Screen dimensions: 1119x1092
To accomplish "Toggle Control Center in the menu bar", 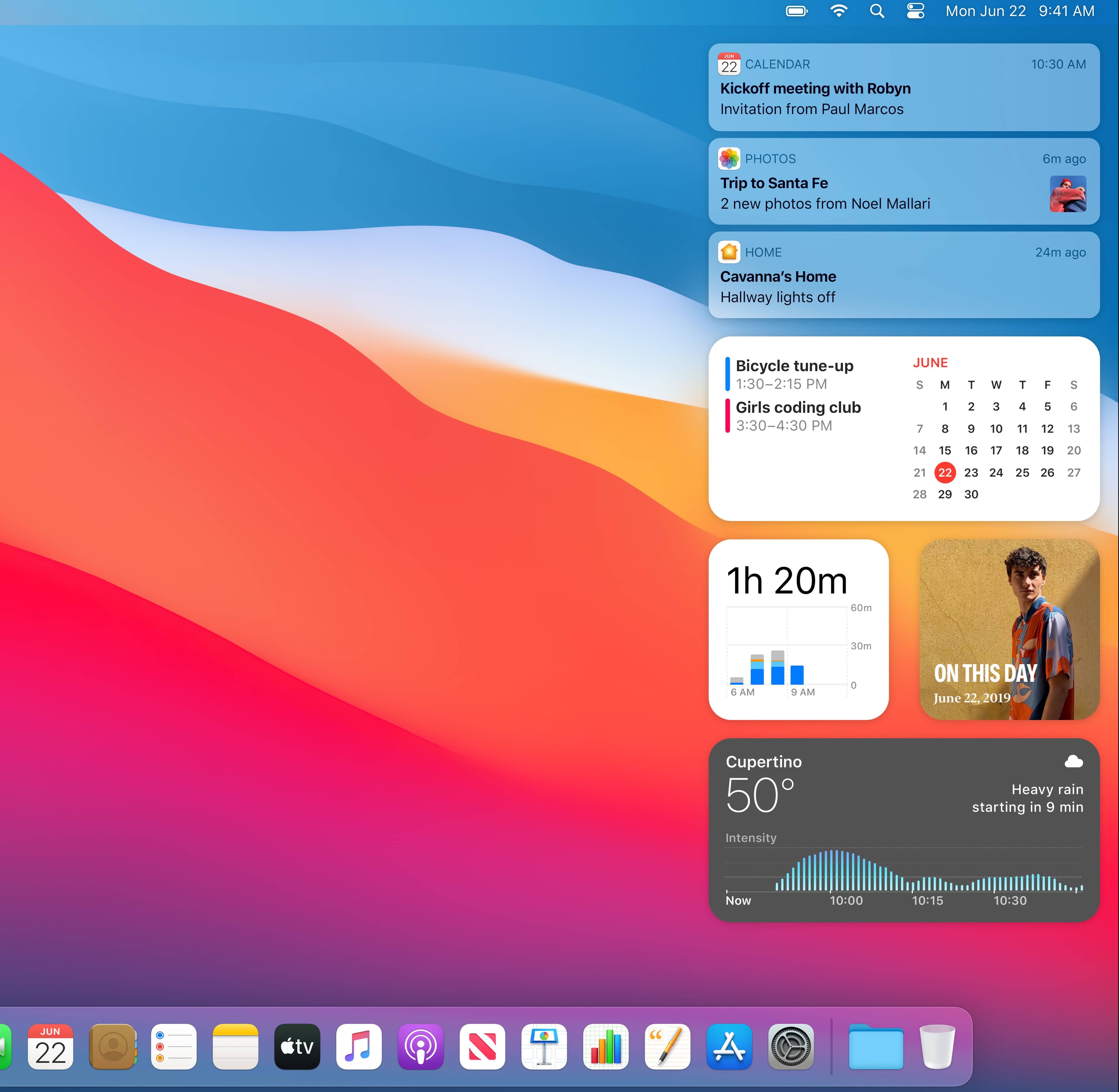I will [x=915, y=11].
